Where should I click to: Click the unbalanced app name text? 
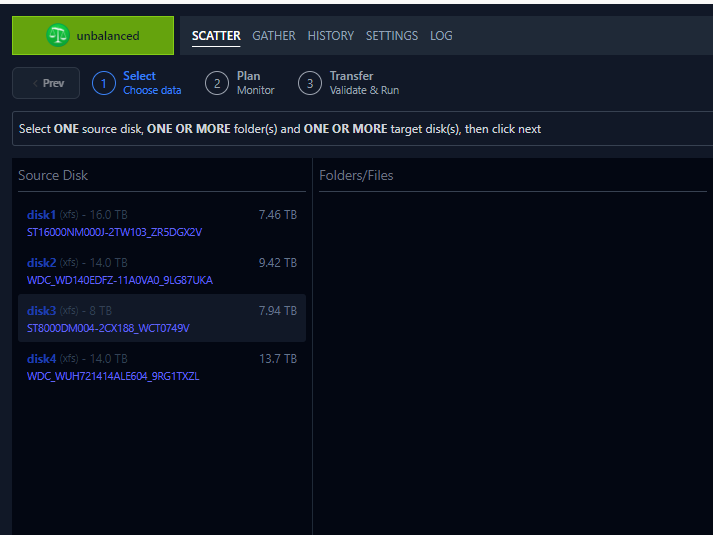(x=108, y=36)
